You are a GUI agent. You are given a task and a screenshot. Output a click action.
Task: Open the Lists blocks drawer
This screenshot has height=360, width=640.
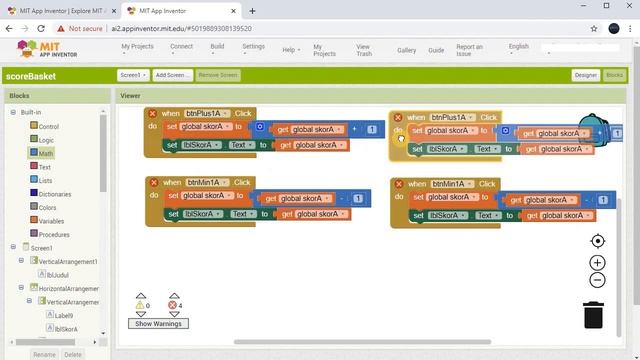[x=41, y=180]
